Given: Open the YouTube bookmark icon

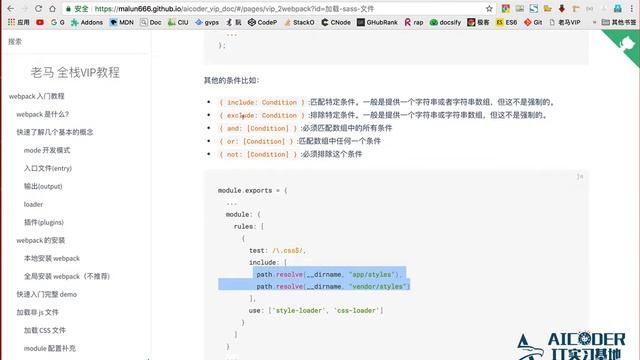Looking at the screenshot, I should pyautogui.click(x=40, y=22).
